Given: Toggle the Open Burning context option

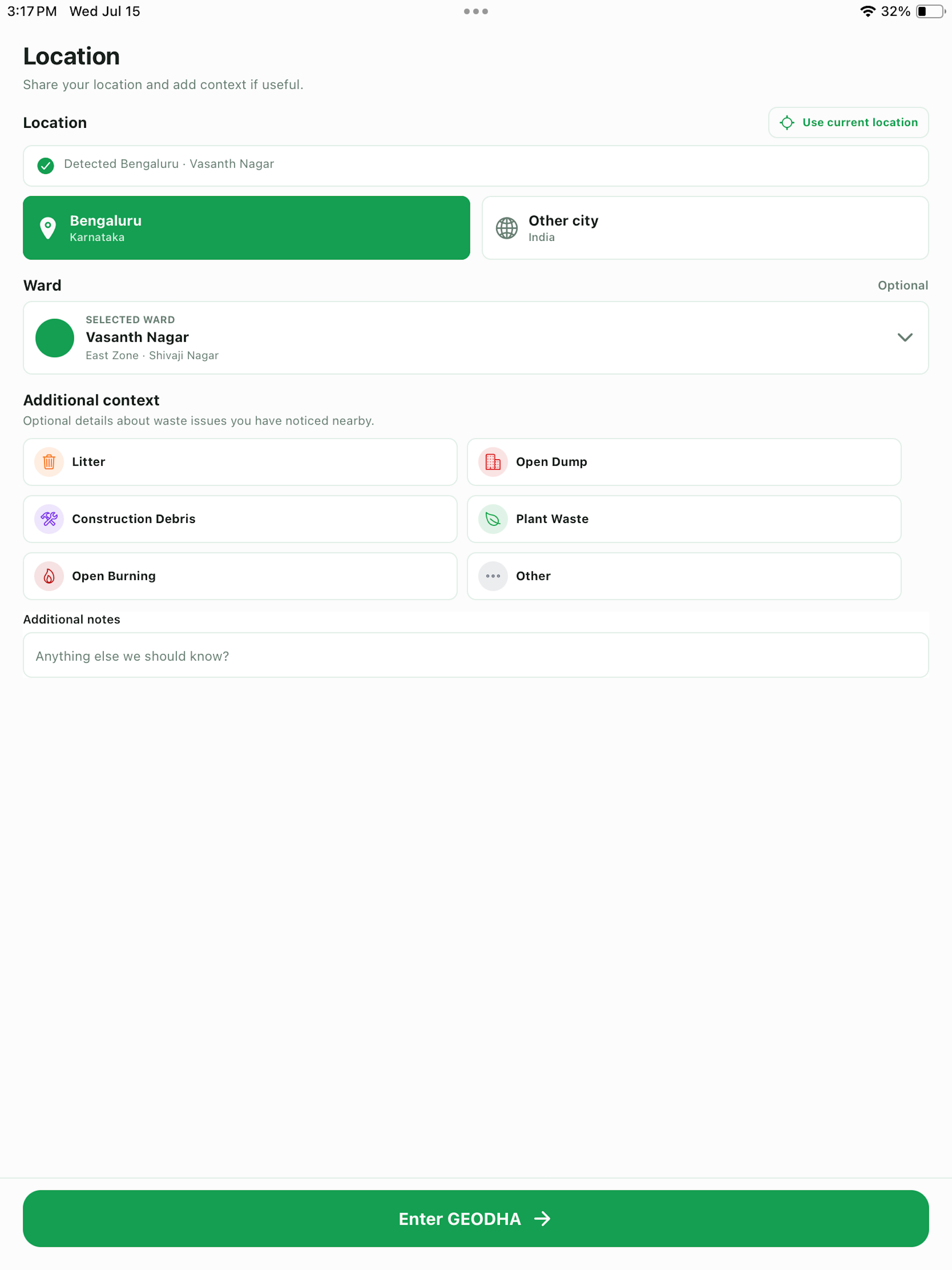Looking at the screenshot, I should pos(240,576).
